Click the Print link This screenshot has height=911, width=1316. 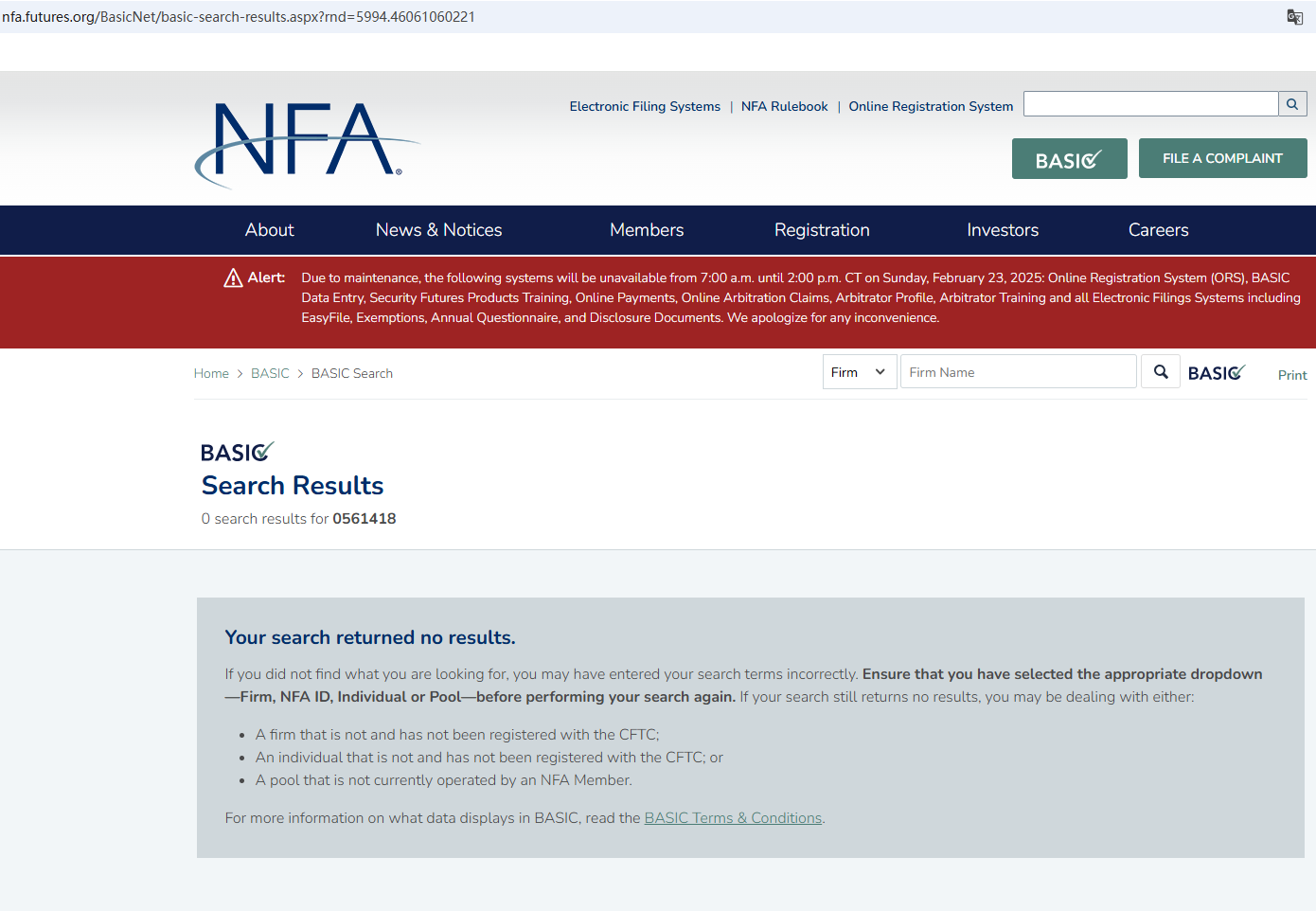[x=1292, y=375]
